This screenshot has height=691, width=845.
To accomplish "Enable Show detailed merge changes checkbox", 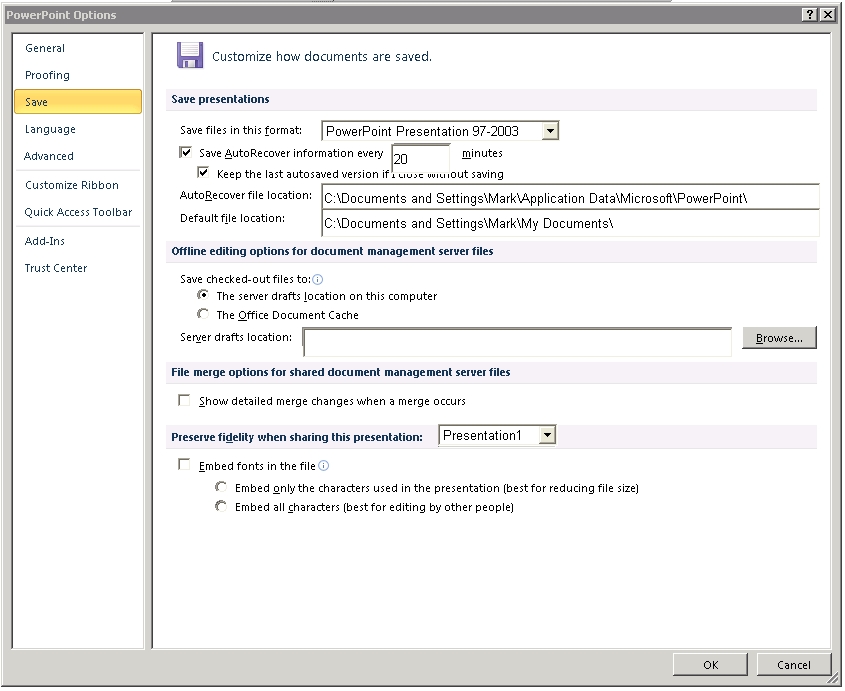I will (x=184, y=400).
